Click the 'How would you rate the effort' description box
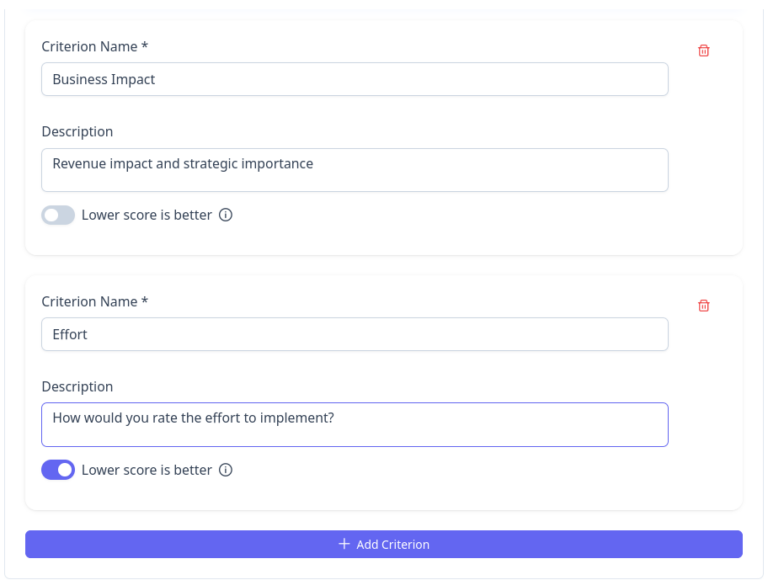Screen dimensions: 768x580 (354, 425)
